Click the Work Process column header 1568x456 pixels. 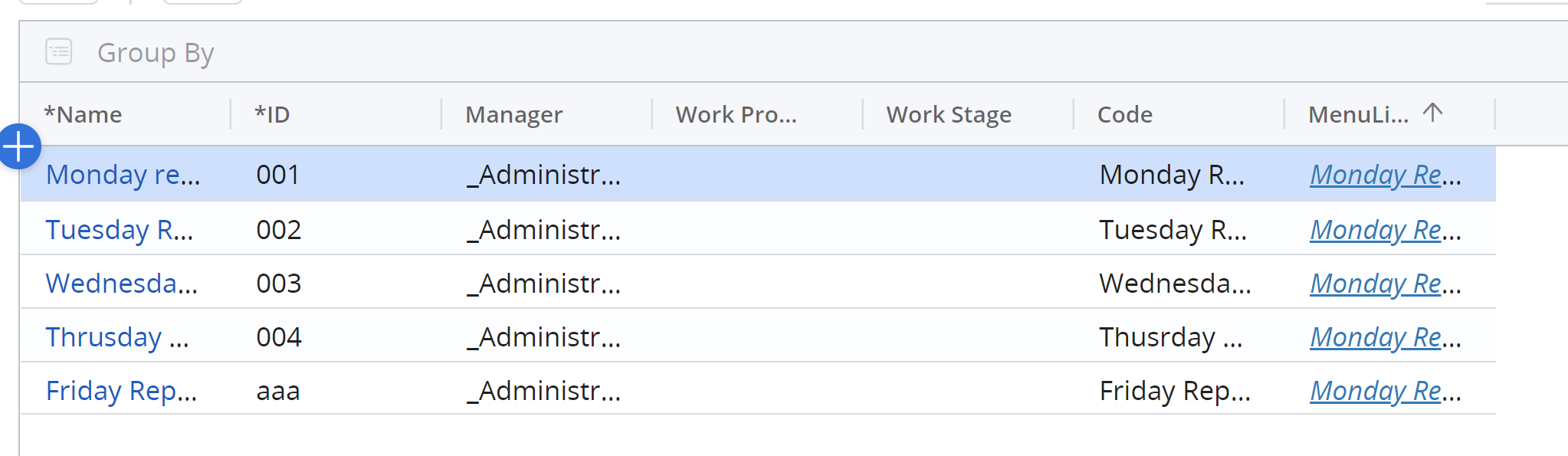(736, 115)
